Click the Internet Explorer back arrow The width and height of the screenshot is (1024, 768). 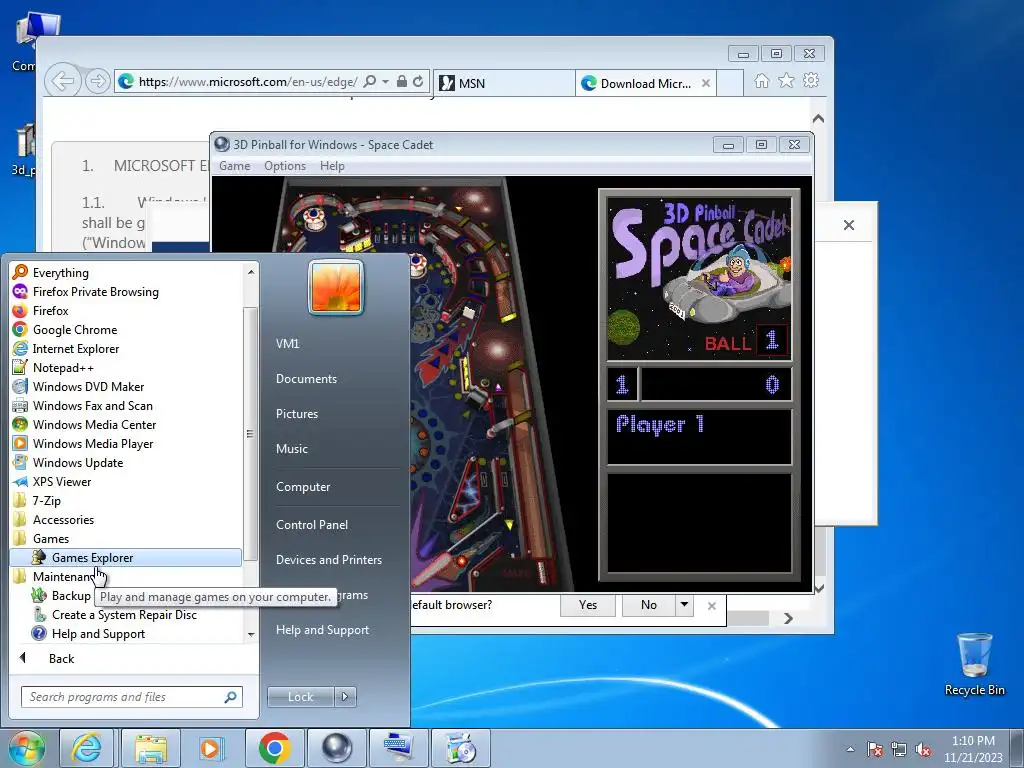(63, 82)
